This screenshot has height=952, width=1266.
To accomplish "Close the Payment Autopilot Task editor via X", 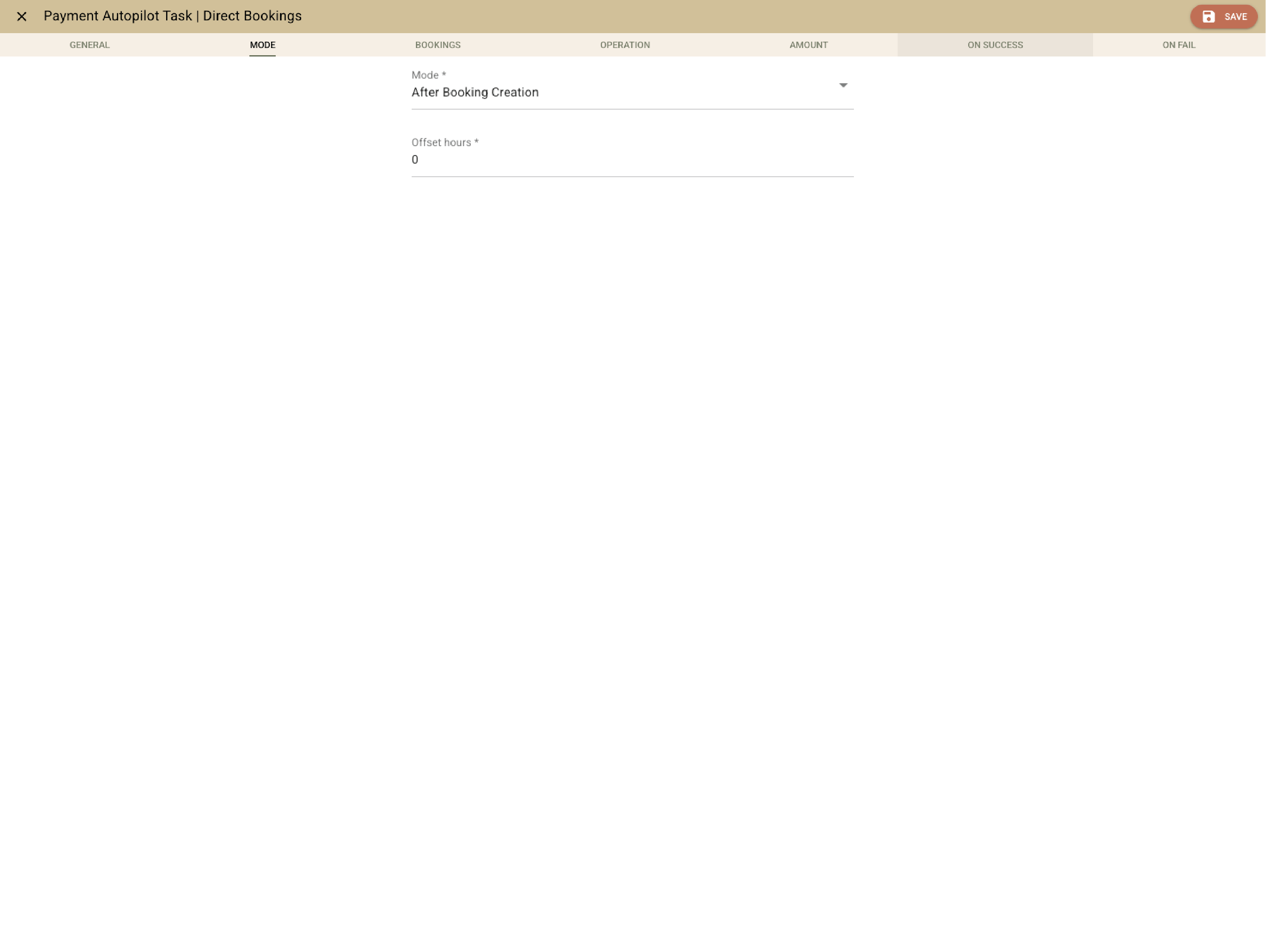I will [x=23, y=17].
